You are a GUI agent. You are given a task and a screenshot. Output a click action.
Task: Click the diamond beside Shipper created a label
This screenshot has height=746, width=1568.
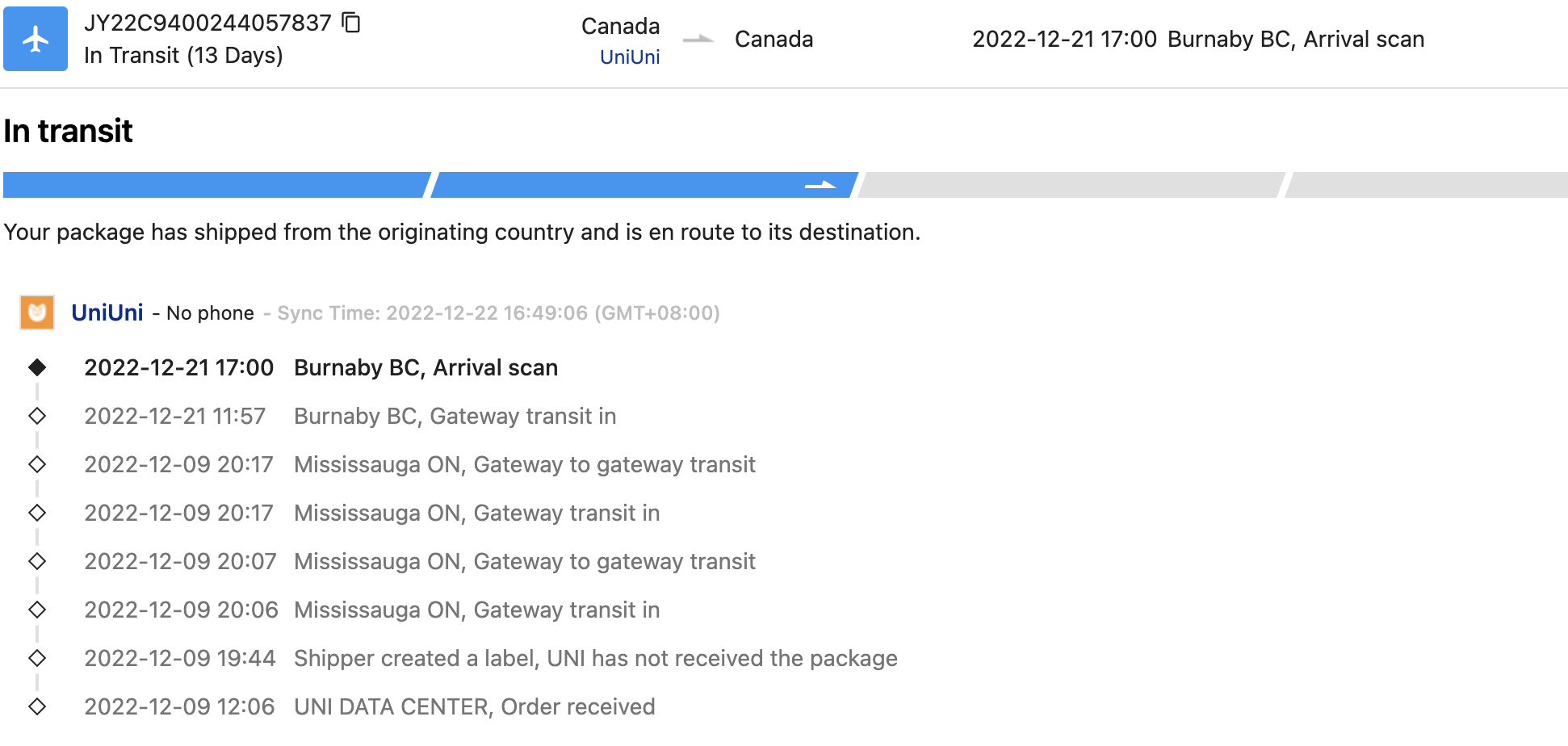click(x=37, y=658)
